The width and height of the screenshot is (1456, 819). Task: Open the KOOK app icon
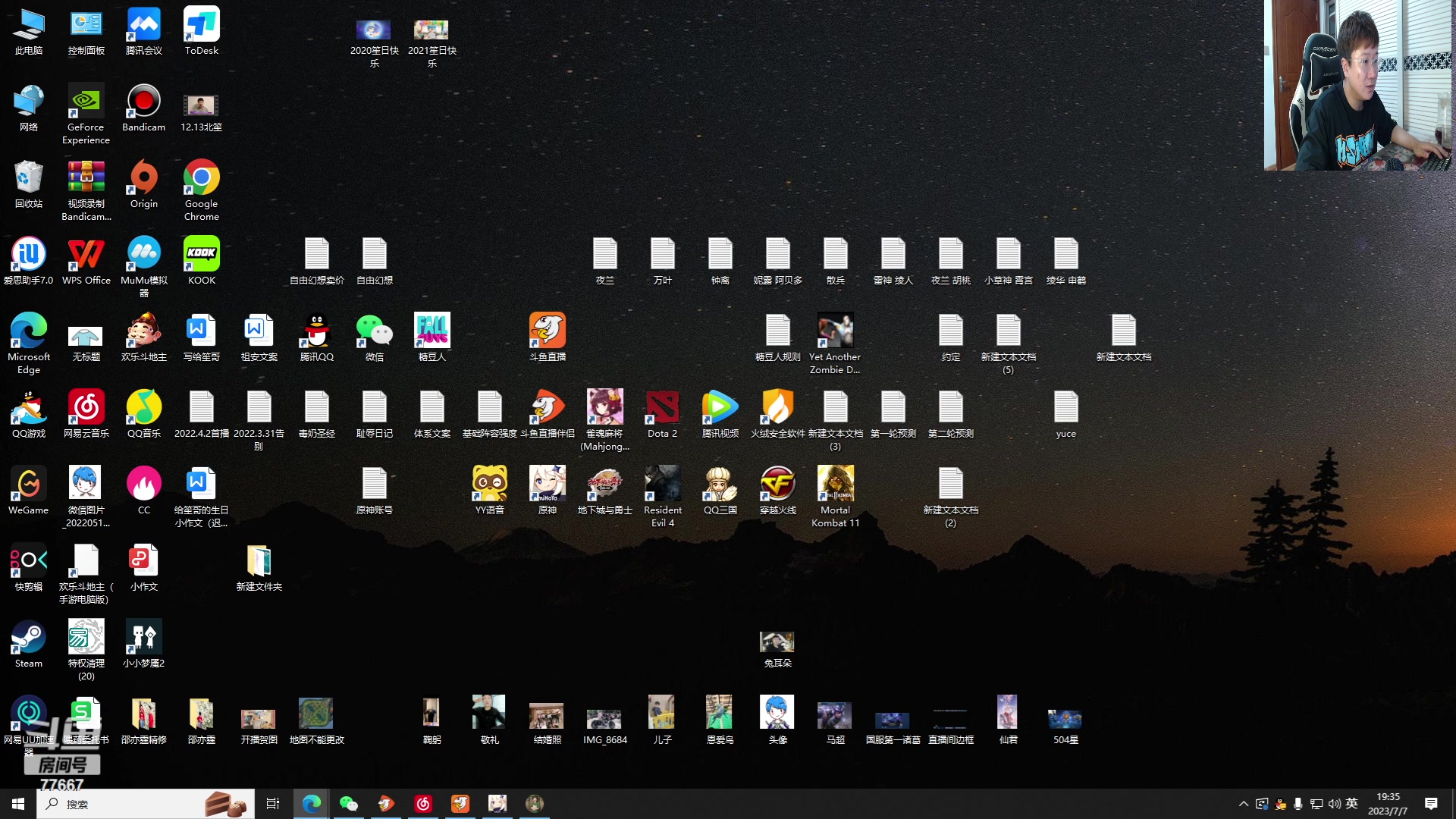click(x=202, y=261)
